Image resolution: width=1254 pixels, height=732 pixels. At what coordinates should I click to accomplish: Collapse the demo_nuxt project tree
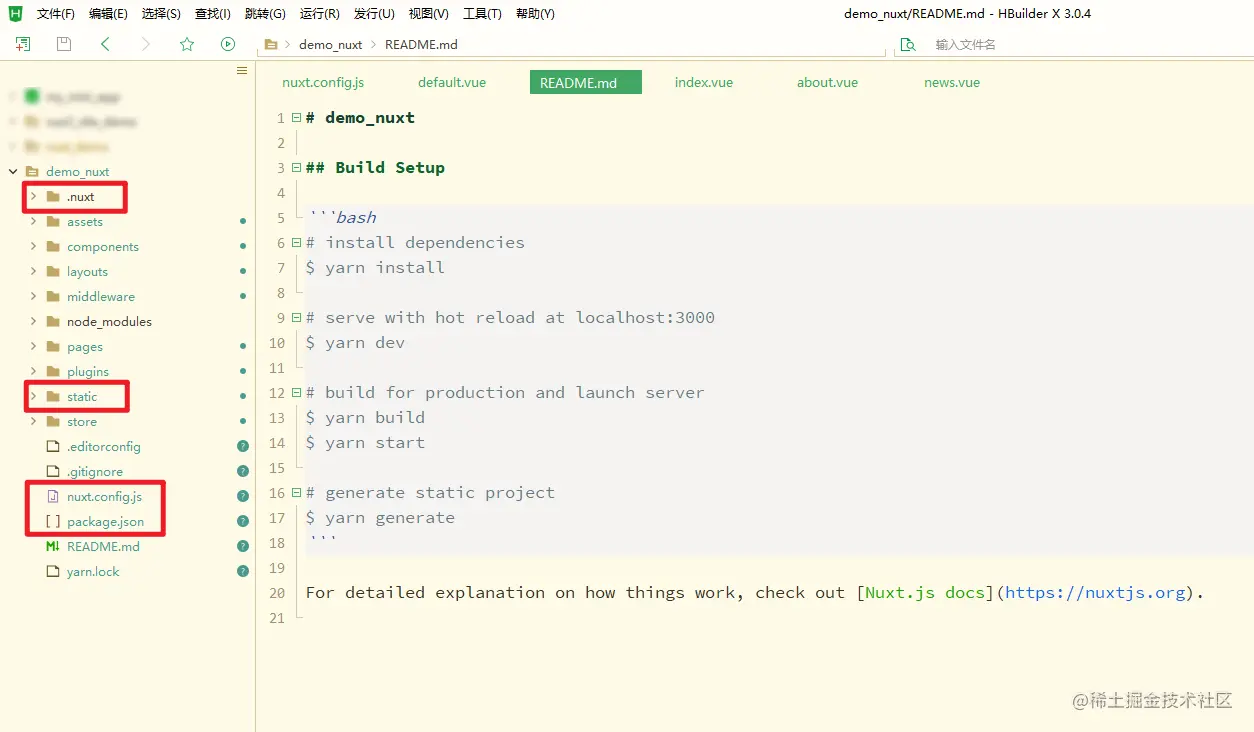pos(12,172)
